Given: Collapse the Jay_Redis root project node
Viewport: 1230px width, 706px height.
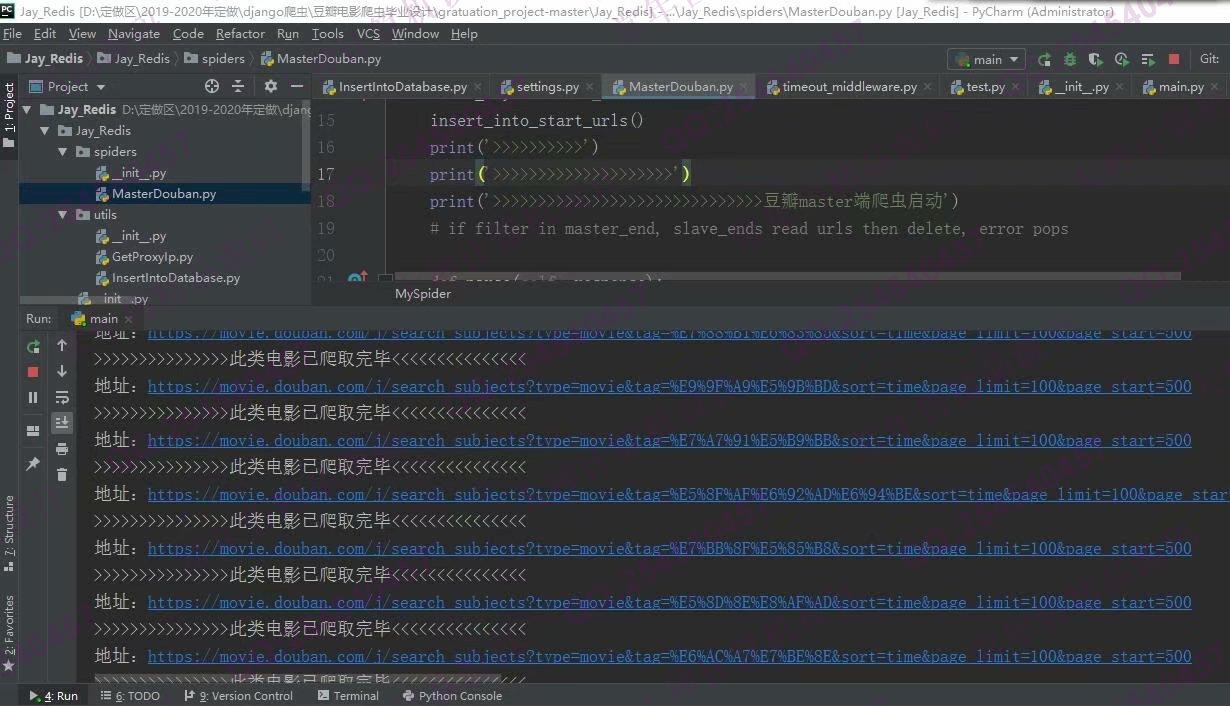Looking at the screenshot, I should pos(27,110).
